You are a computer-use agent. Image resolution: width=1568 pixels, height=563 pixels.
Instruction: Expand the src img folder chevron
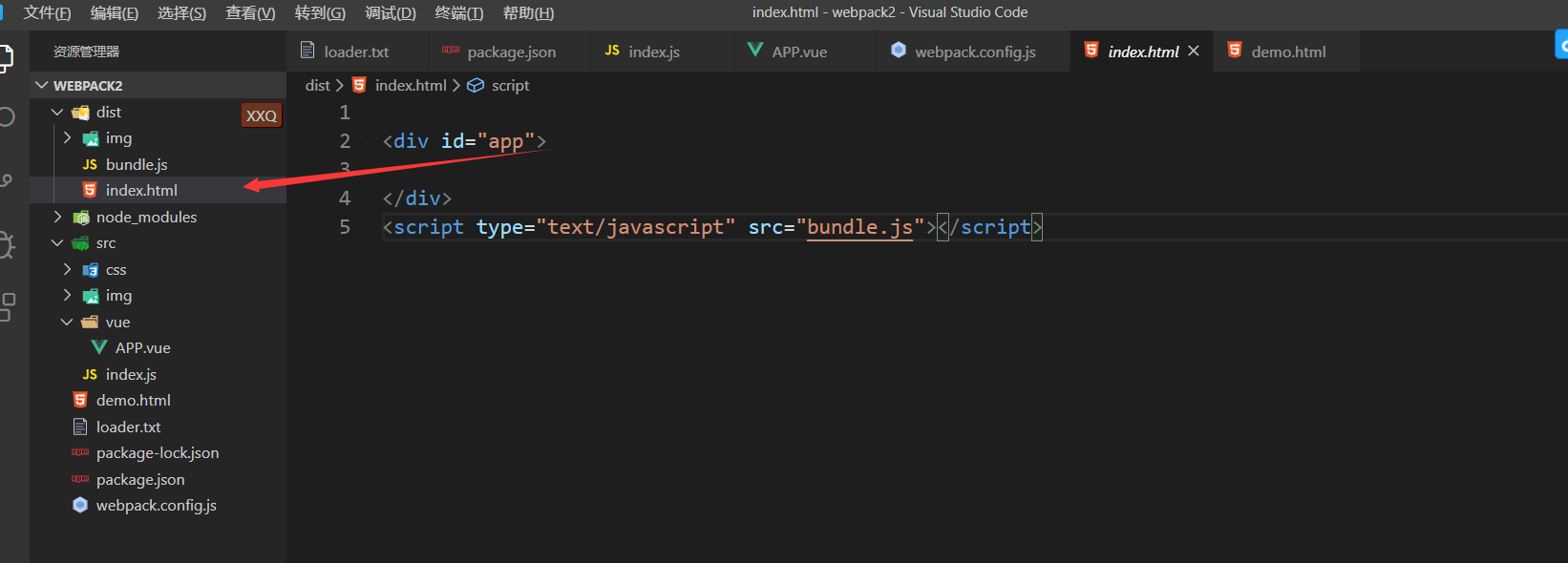pos(67,295)
